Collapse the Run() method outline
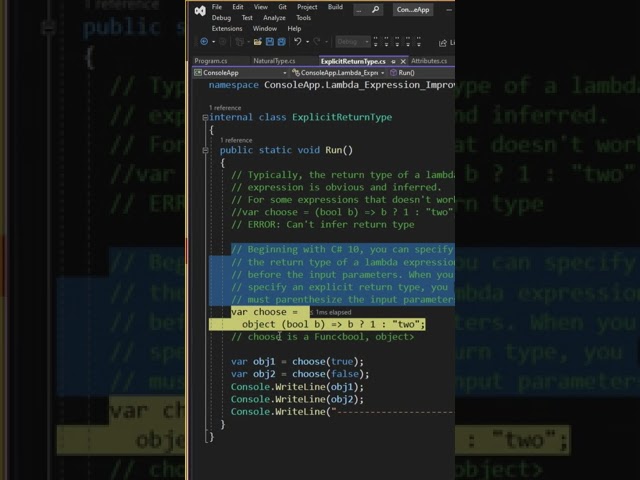The height and width of the screenshot is (480, 640). pos(205,150)
